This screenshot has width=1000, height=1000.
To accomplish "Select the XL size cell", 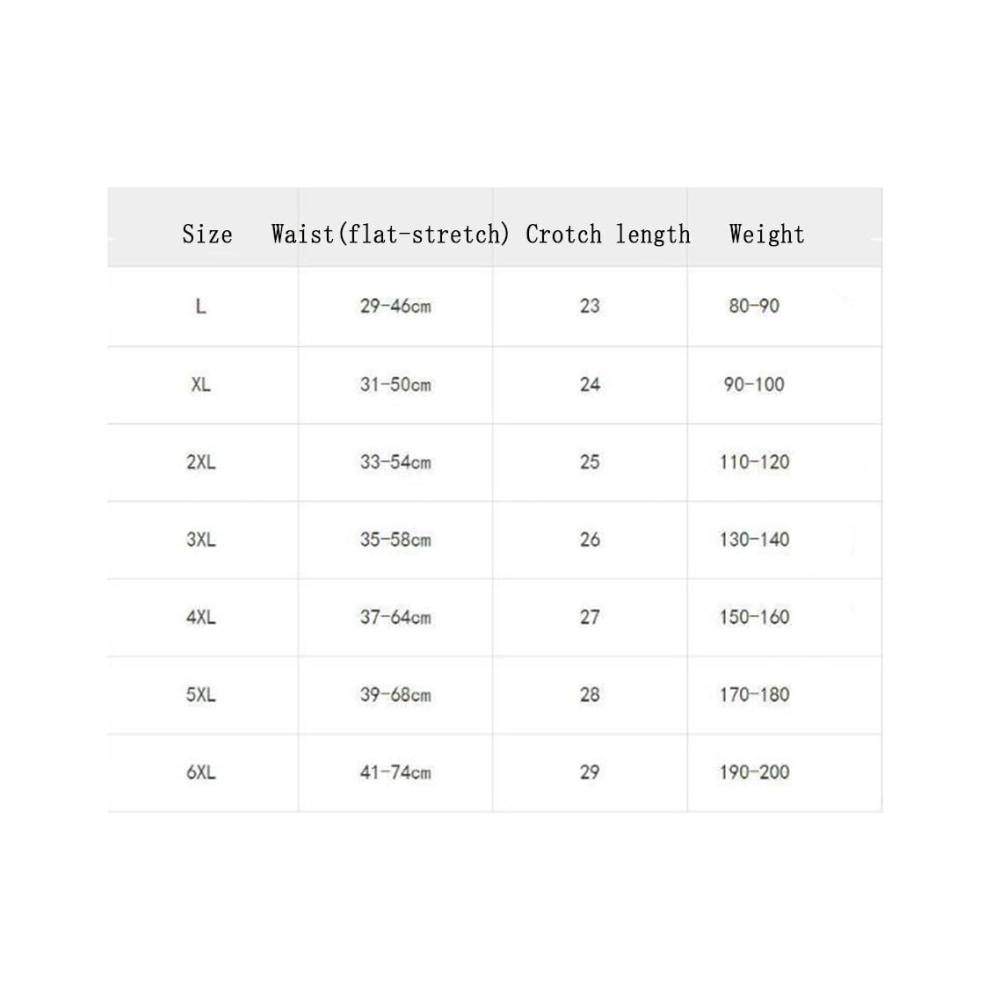I will (200, 385).
